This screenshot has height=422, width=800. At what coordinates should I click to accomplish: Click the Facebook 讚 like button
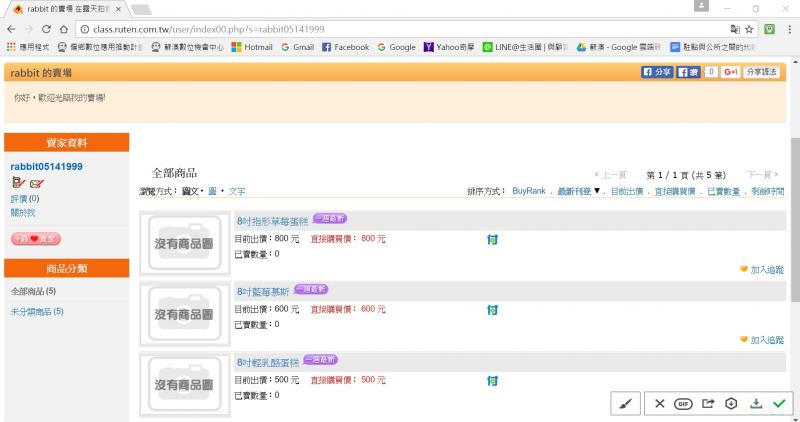click(x=688, y=72)
